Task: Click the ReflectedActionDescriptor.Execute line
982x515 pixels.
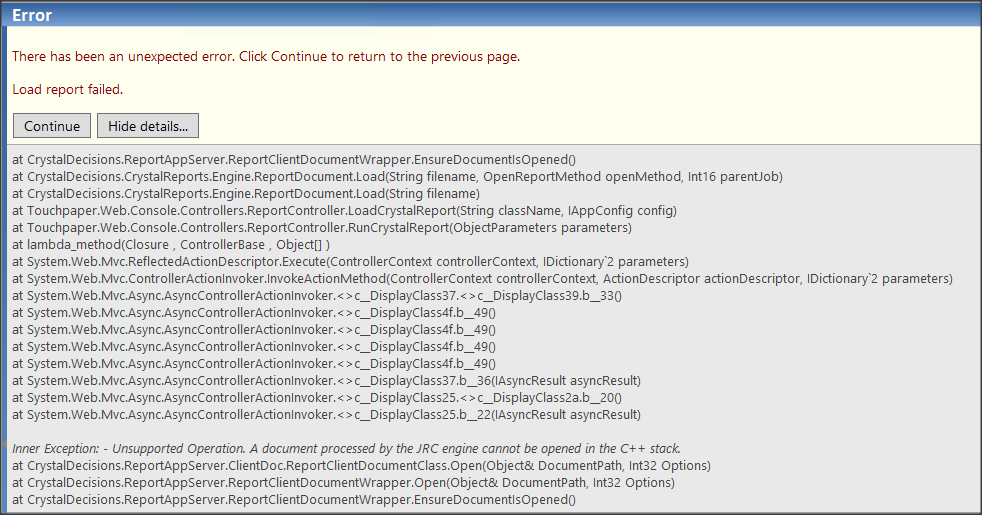Action: pos(350,261)
